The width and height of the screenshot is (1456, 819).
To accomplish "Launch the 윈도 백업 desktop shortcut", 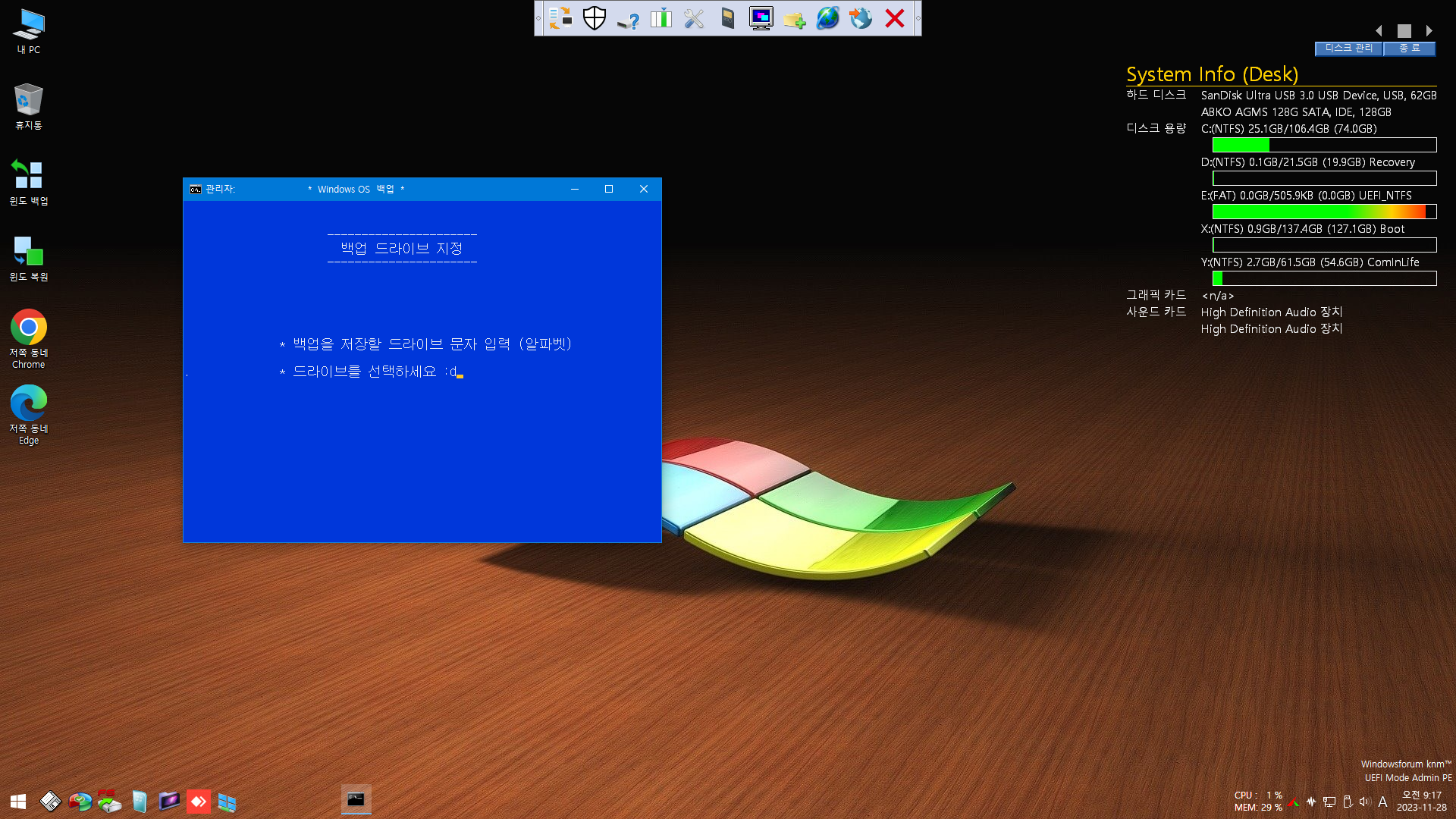I will 29,182.
